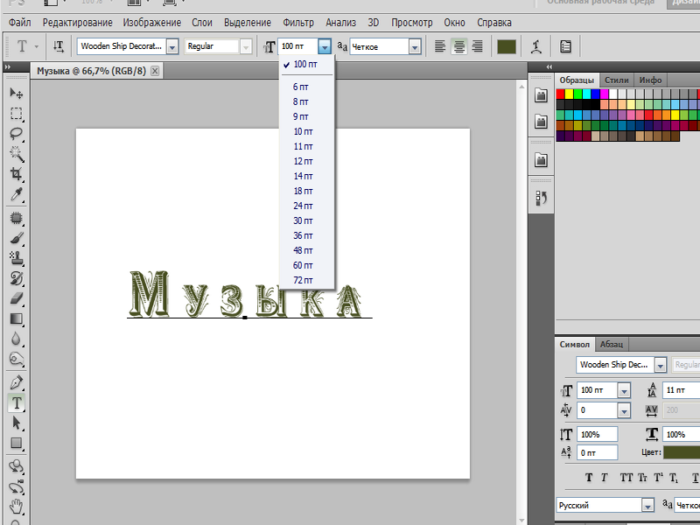This screenshot has width=700, height=525.
Task: Choose 36 пт from font size list
Action: (302, 236)
